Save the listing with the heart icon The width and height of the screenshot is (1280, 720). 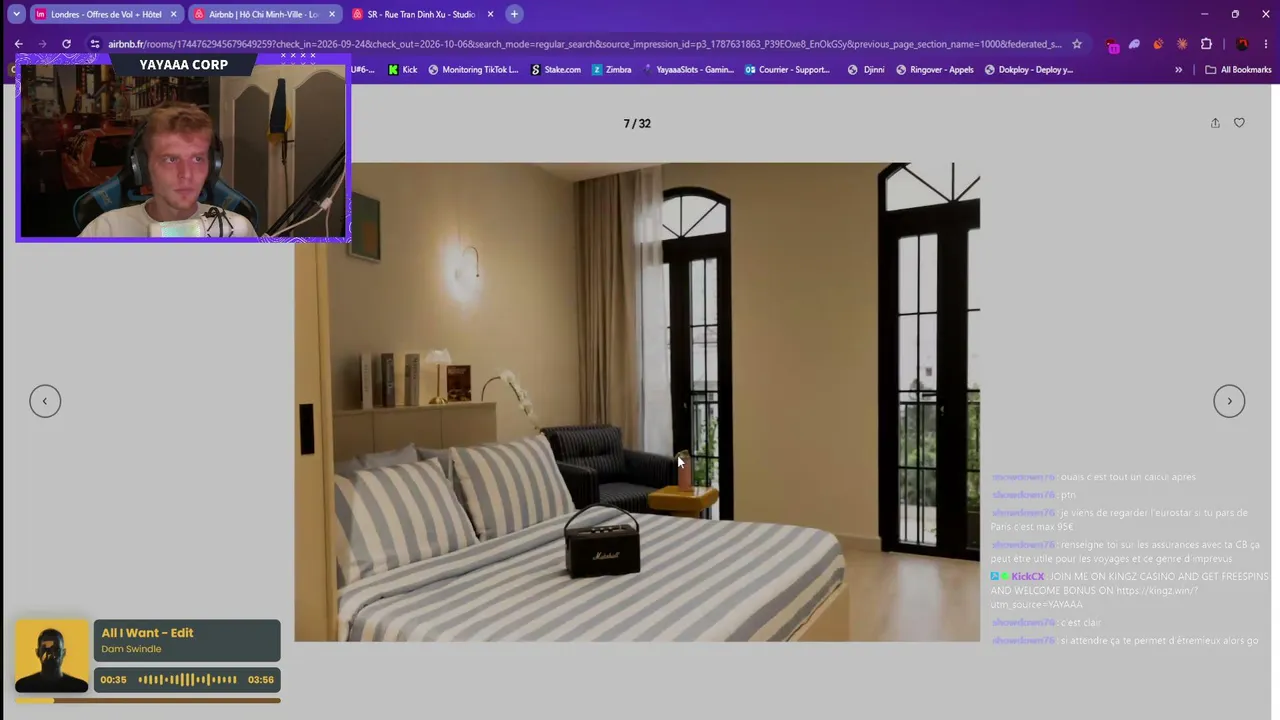pyautogui.click(x=1239, y=123)
